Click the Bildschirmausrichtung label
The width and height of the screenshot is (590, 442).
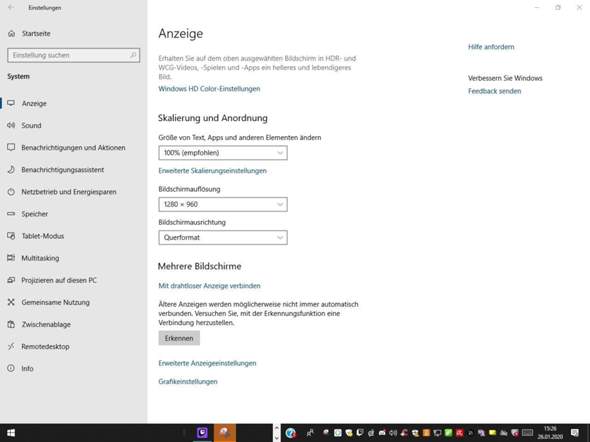click(192, 222)
